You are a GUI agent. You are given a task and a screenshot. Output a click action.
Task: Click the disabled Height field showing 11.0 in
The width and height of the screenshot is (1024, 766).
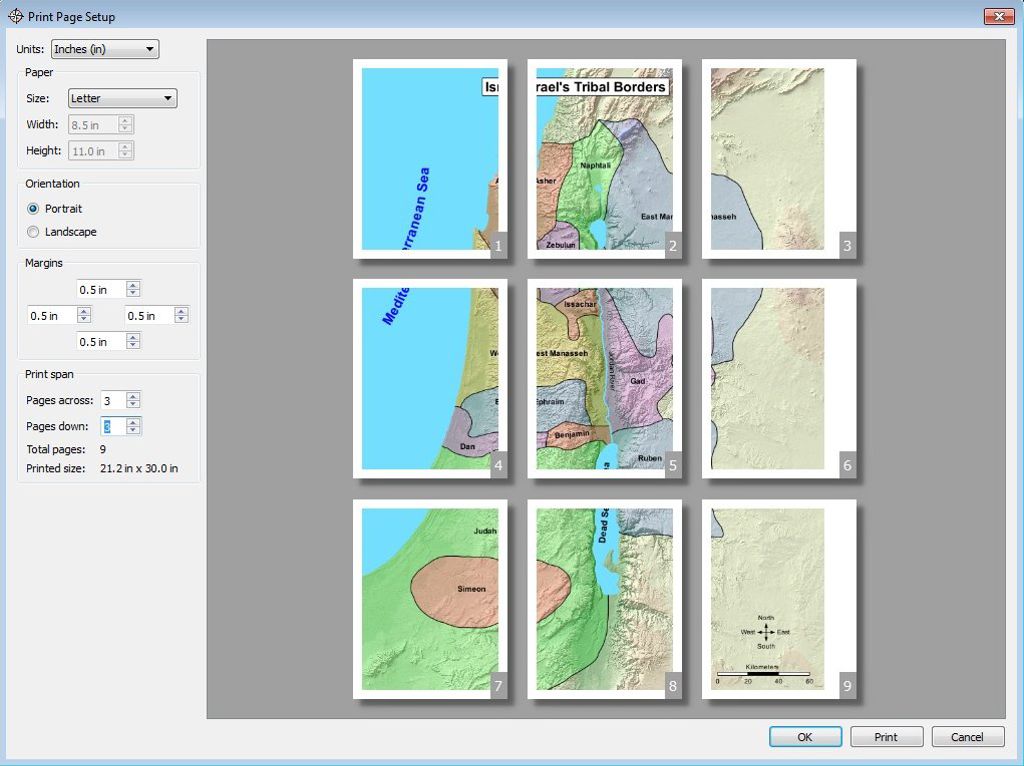point(93,151)
